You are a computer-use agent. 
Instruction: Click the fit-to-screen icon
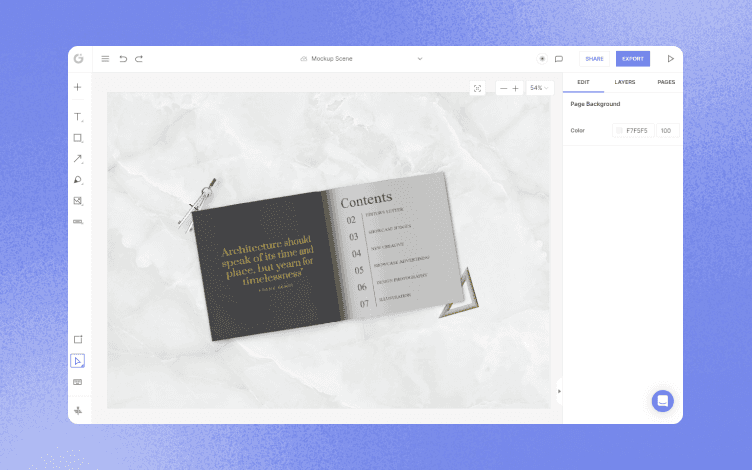click(477, 88)
